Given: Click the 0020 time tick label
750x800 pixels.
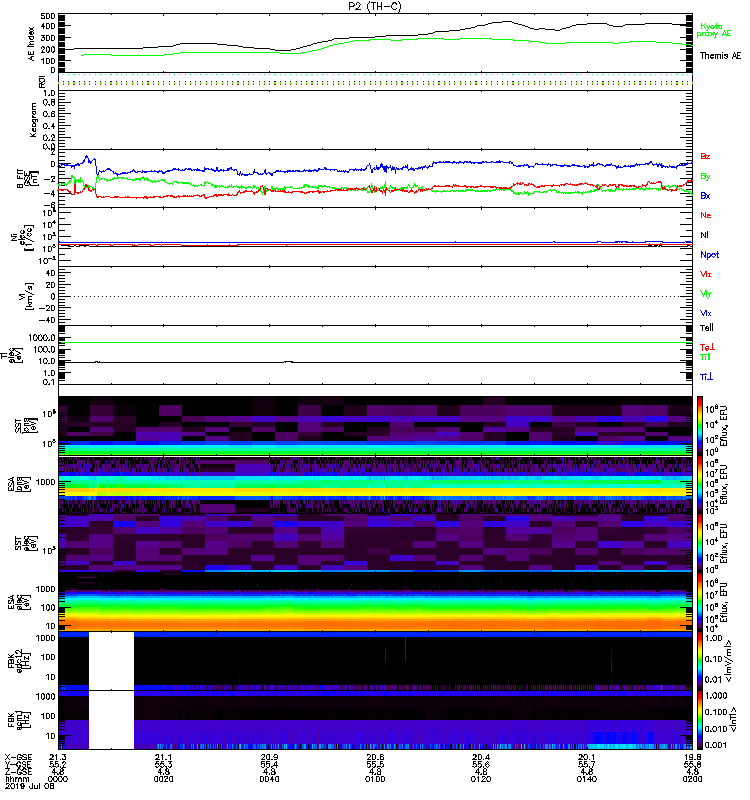Looking at the screenshot, I should 163,779.
